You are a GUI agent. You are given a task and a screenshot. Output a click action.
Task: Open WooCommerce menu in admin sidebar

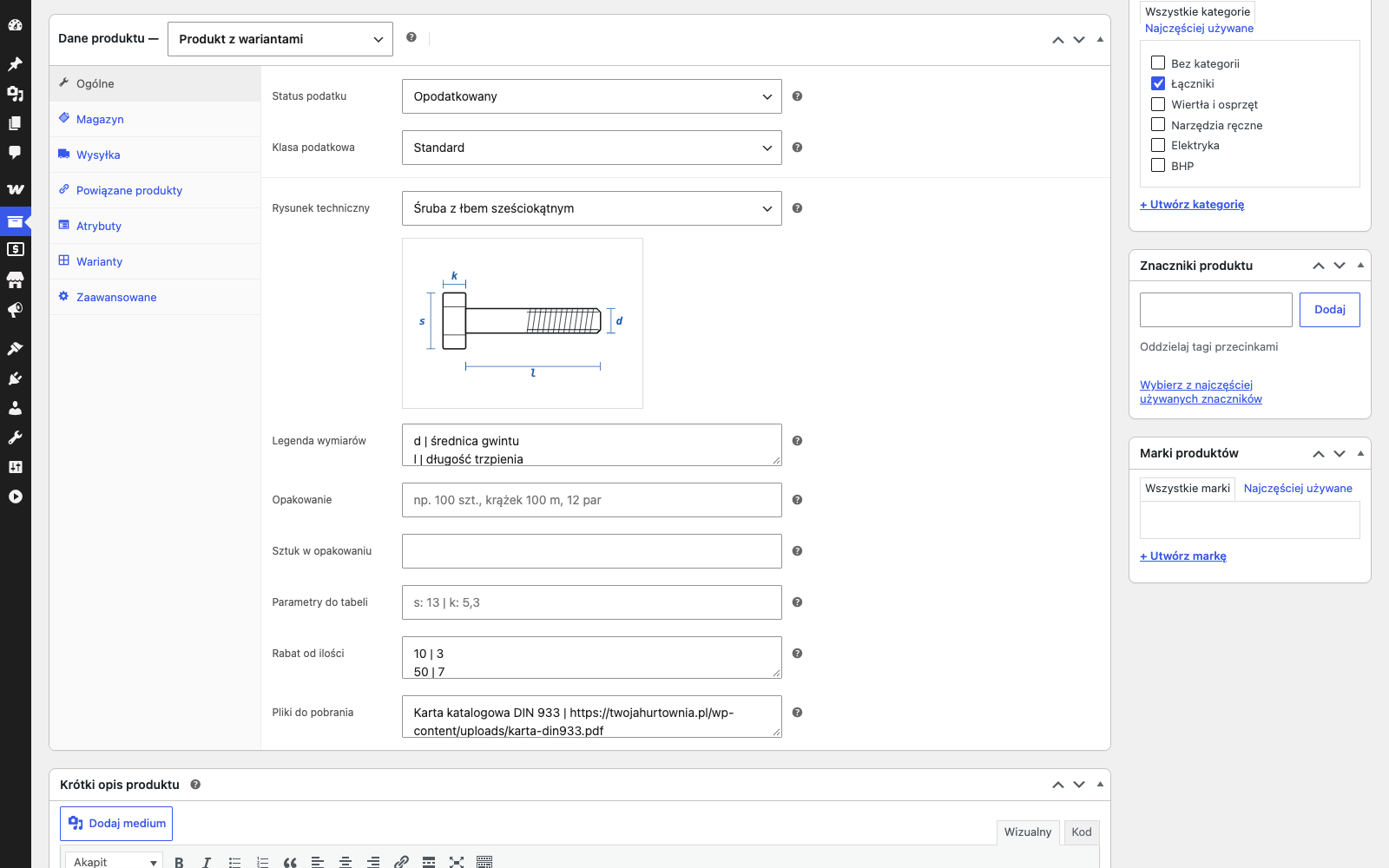[x=16, y=188]
